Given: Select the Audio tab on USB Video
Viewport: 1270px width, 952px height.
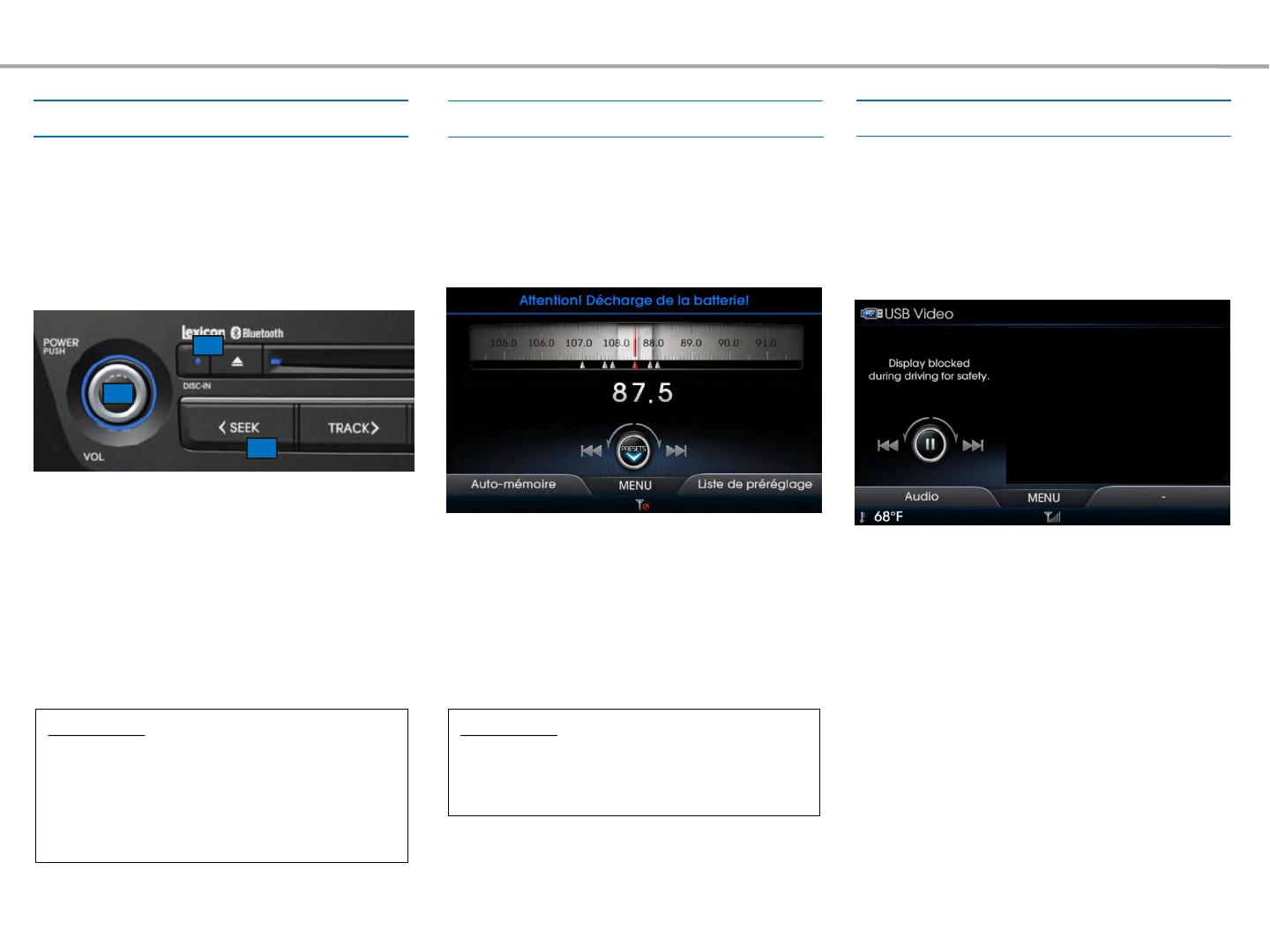Looking at the screenshot, I should (922, 496).
